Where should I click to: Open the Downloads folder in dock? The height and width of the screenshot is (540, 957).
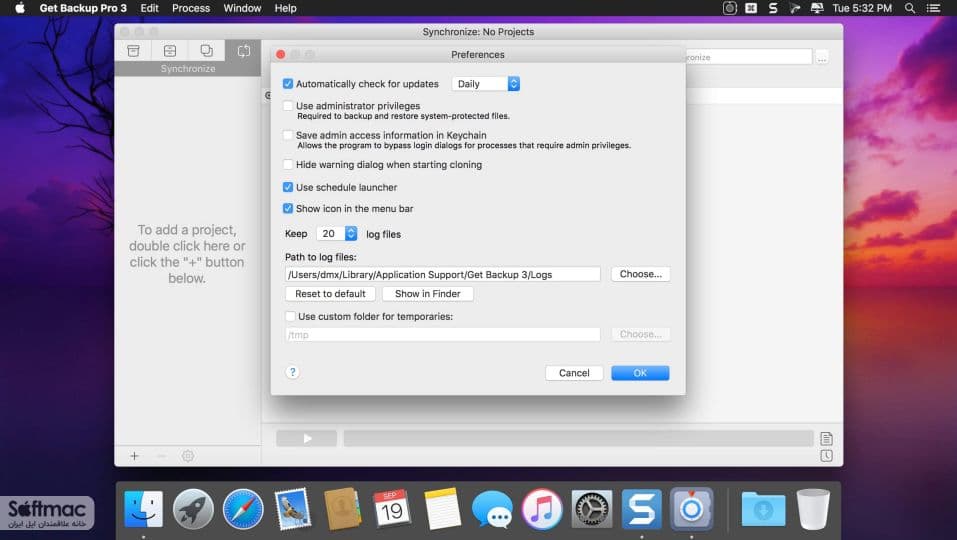pyautogui.click(x=763, y=509)
